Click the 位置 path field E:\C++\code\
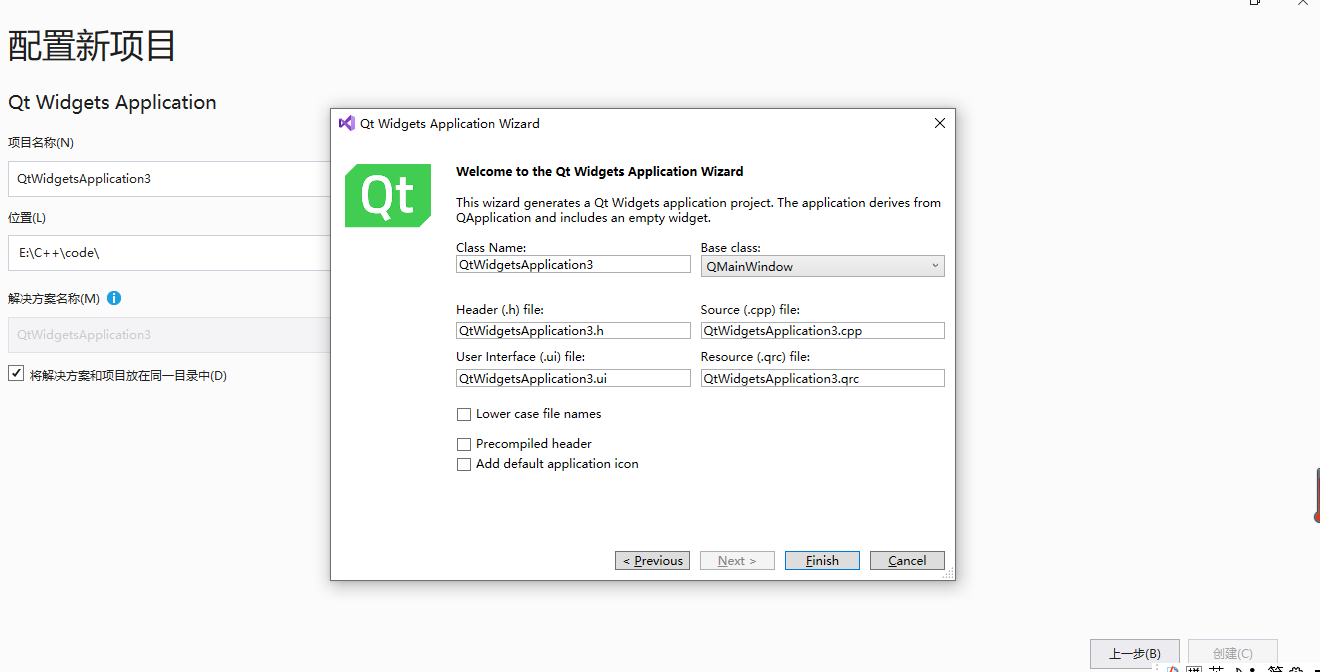Viewport: 1320px width, 672px height. tap(169, 253)
